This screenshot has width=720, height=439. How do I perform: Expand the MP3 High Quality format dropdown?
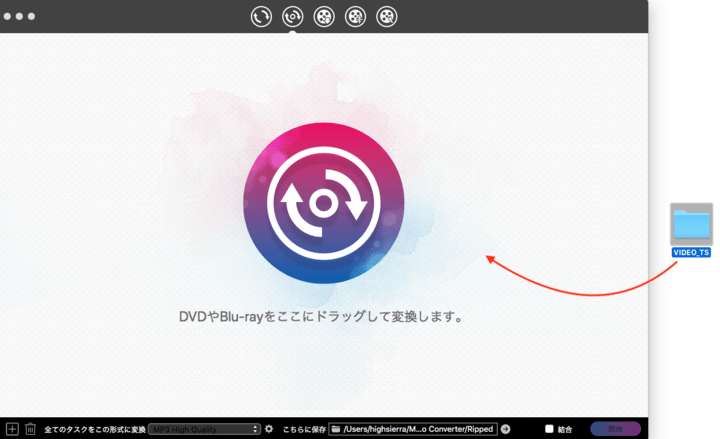(x=204, y=429)
